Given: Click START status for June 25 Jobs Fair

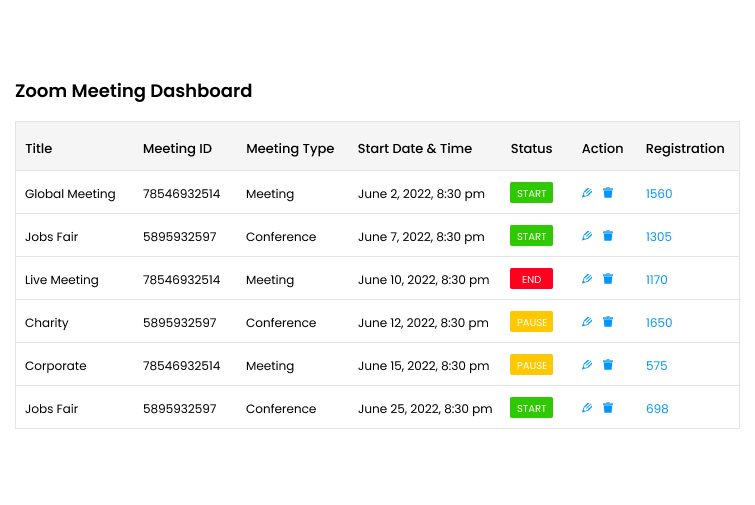Looking at the screenshot, I should 532,408.
